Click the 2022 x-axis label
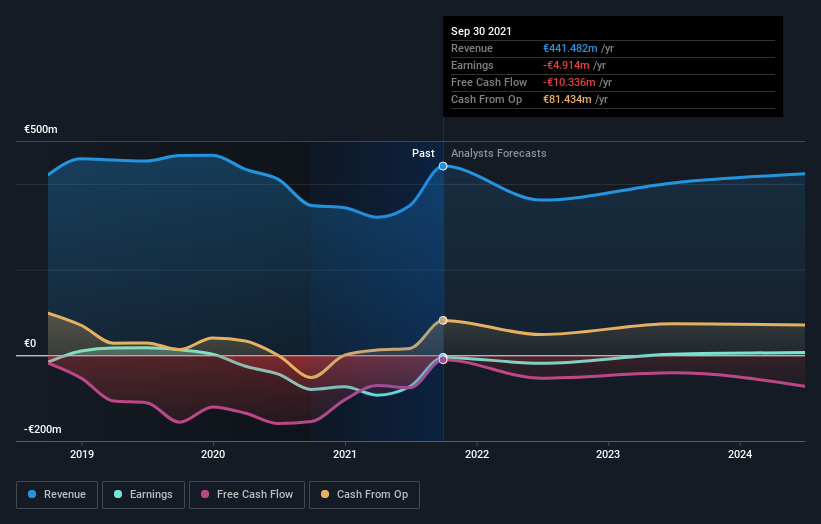 pyautogui.click(x=476, y=454)
